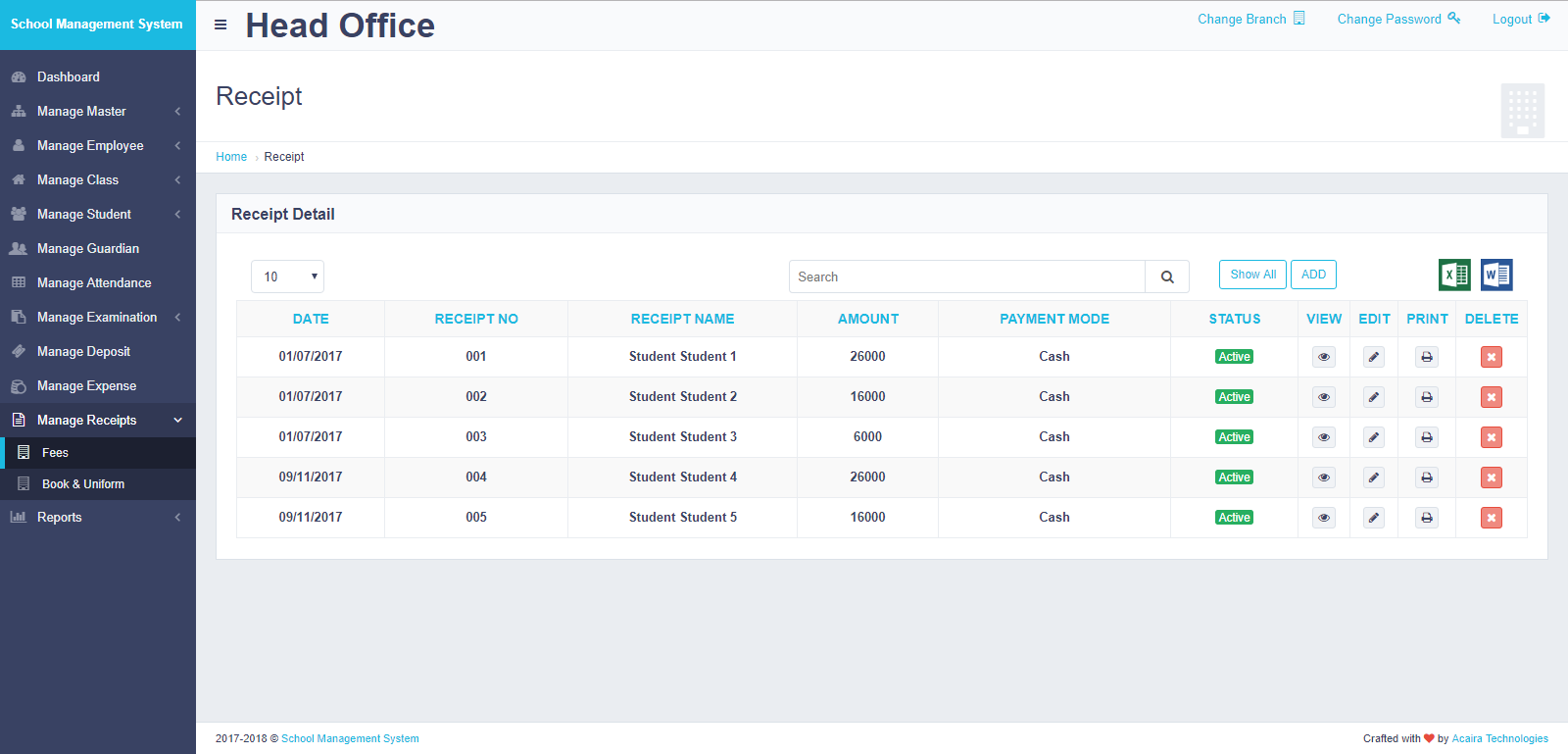The image size is (1568, 754).
Task: Print receipt 005 using printer icon
Action: (x=1427, y=518)
